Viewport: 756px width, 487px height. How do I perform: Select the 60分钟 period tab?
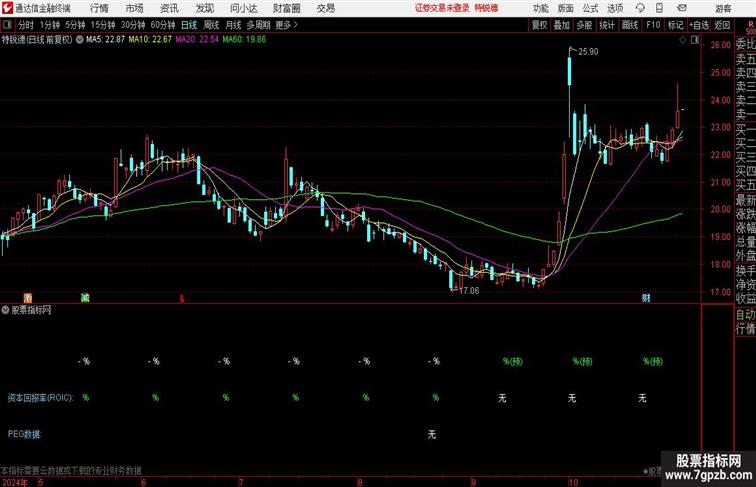(x=163, y=25)
